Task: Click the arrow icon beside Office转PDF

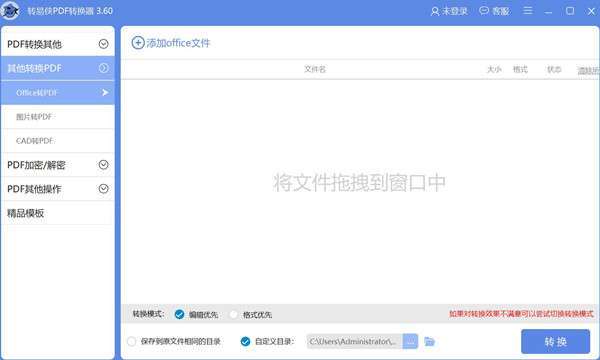Action: pyautogui.click(x=105, y=93)
